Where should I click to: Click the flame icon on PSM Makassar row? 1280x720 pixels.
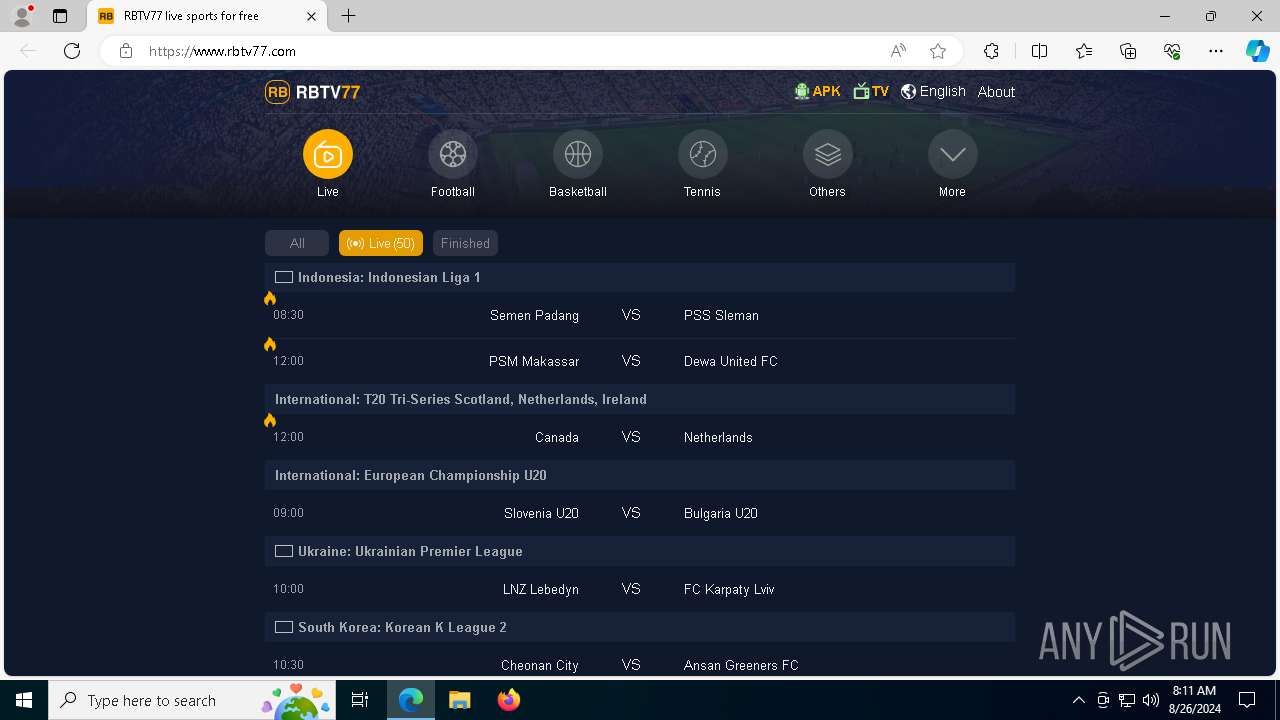coord(270,344)
